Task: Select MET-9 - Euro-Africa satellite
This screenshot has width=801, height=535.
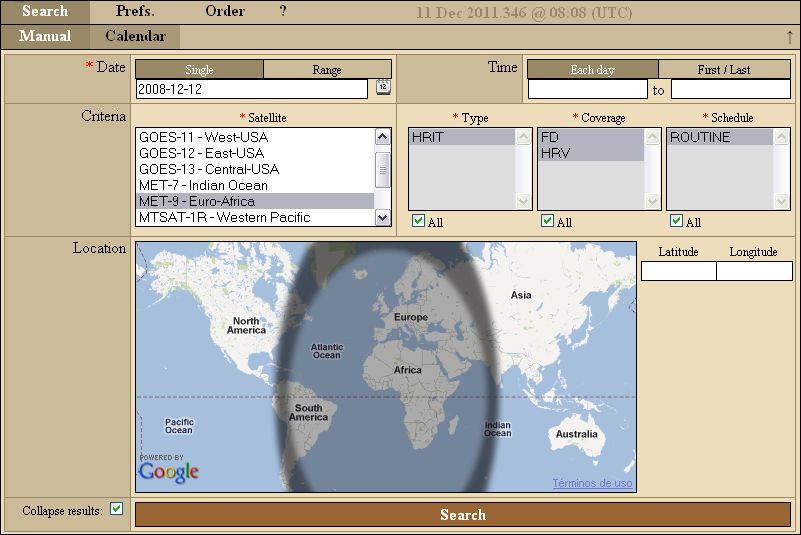Action: click(255, 201)
